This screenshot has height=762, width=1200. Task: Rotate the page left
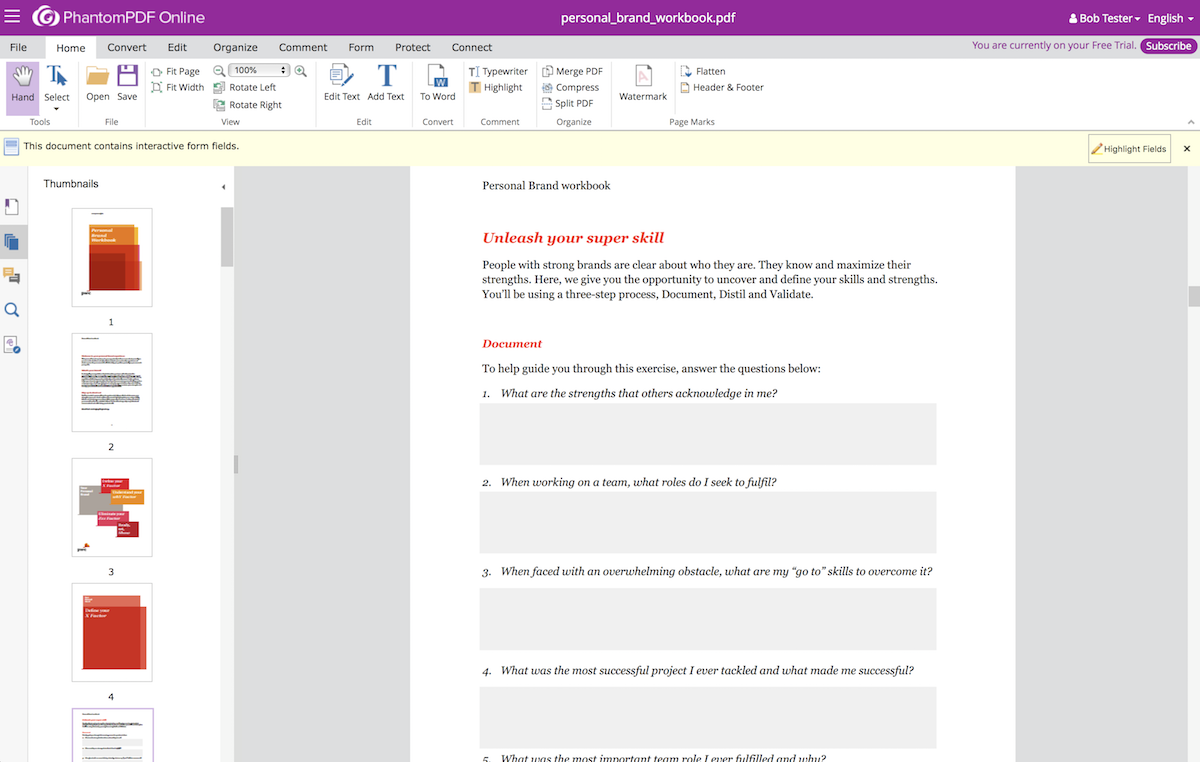click(246, 87)
